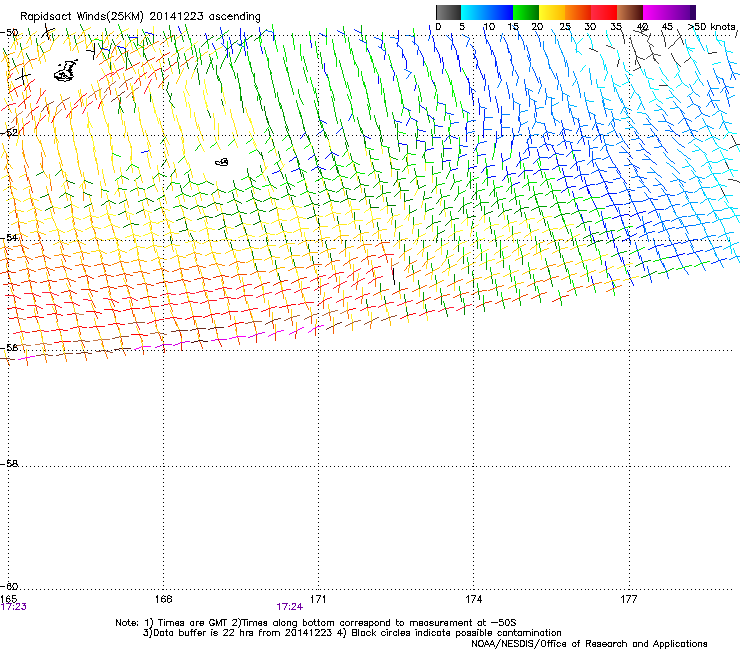Click the purple time stamp '17:24'
The image size is (740, 650).
coord(290,607)
